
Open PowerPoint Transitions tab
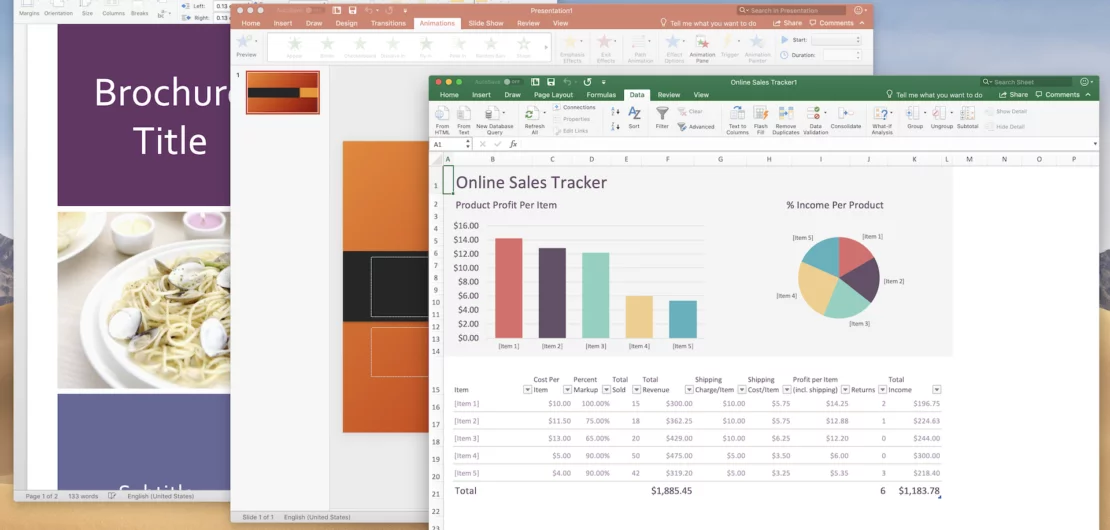[388, 23]
